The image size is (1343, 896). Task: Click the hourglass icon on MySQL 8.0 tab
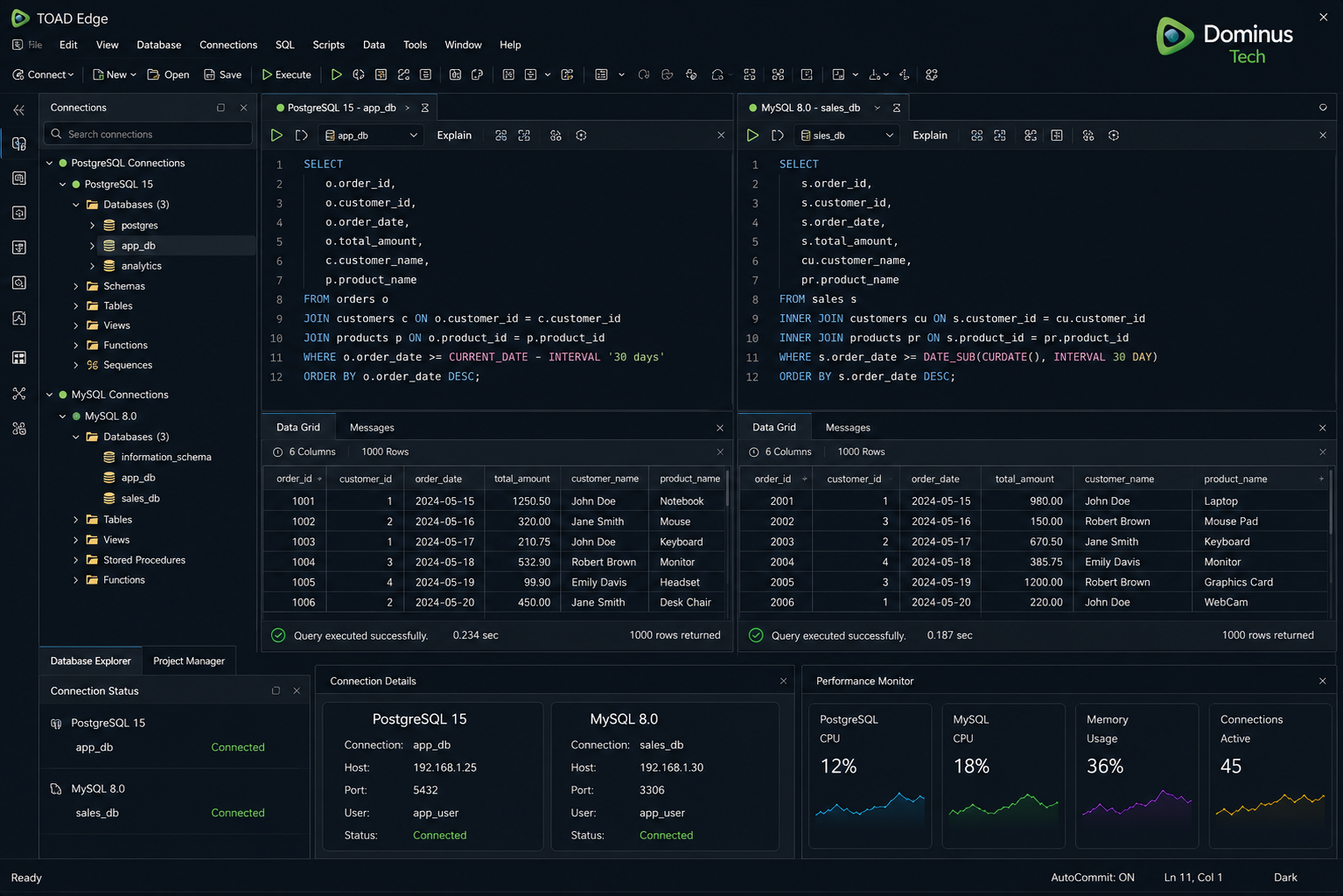(897, 108)
